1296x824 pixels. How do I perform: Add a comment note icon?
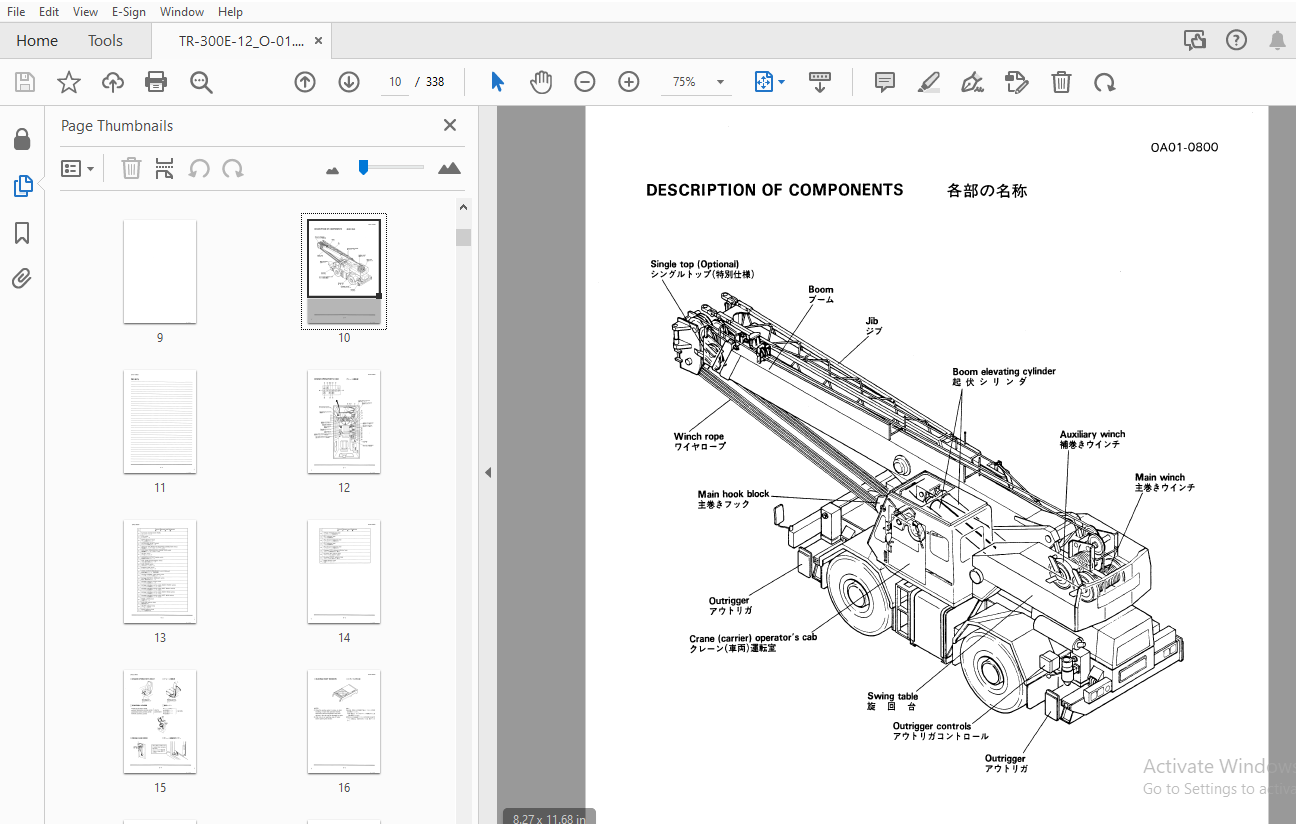(885, 82)
